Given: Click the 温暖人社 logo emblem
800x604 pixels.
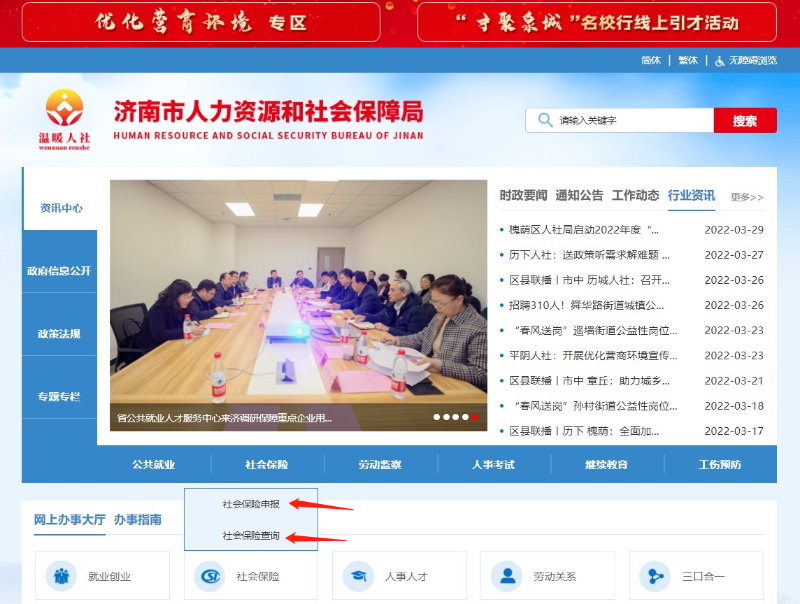Looking at the screenshot, I should coord(64,108).
